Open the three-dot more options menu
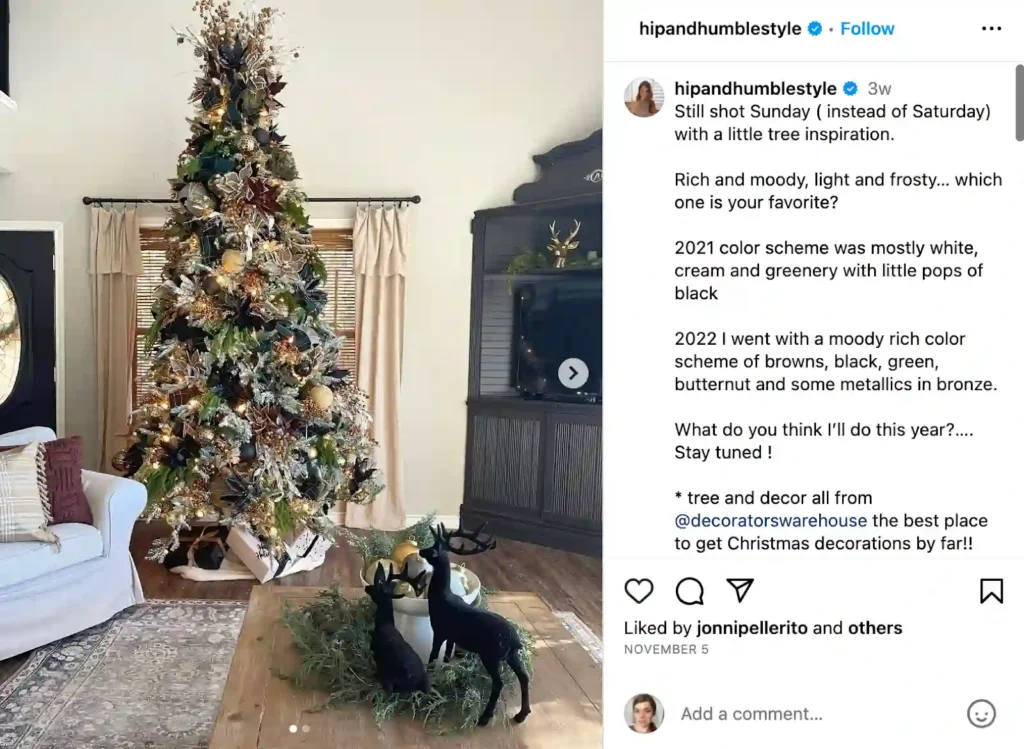1024x749 pixels. pos(991,29)
